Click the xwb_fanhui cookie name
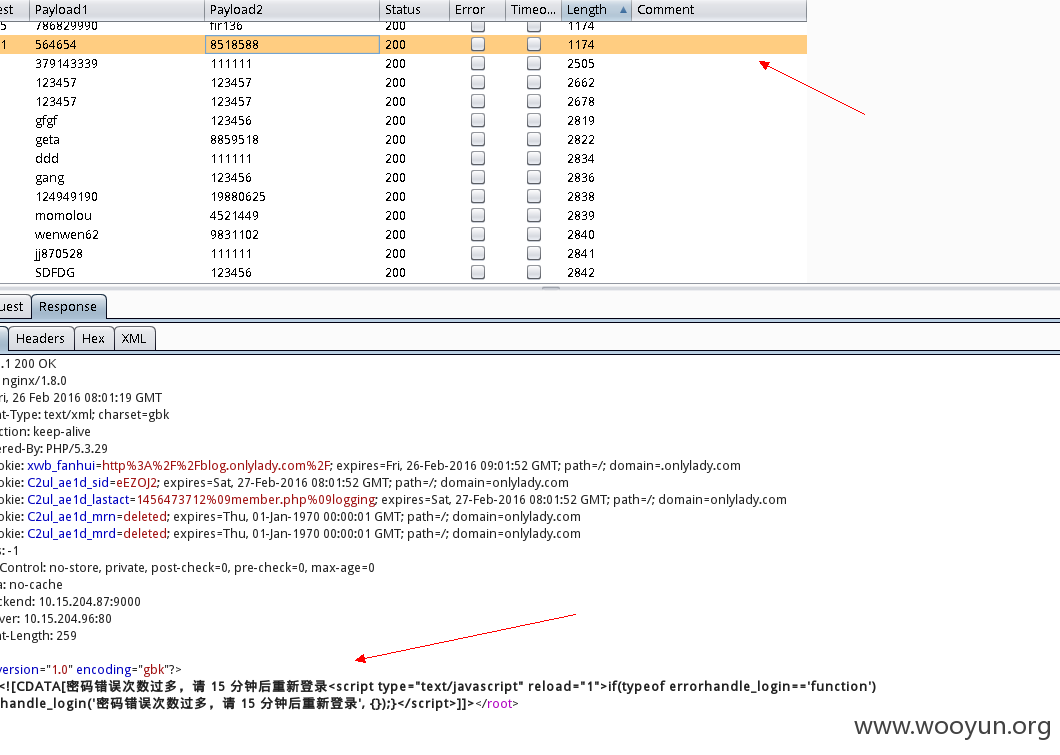The image size is (1060, 755). click(61, 466)
